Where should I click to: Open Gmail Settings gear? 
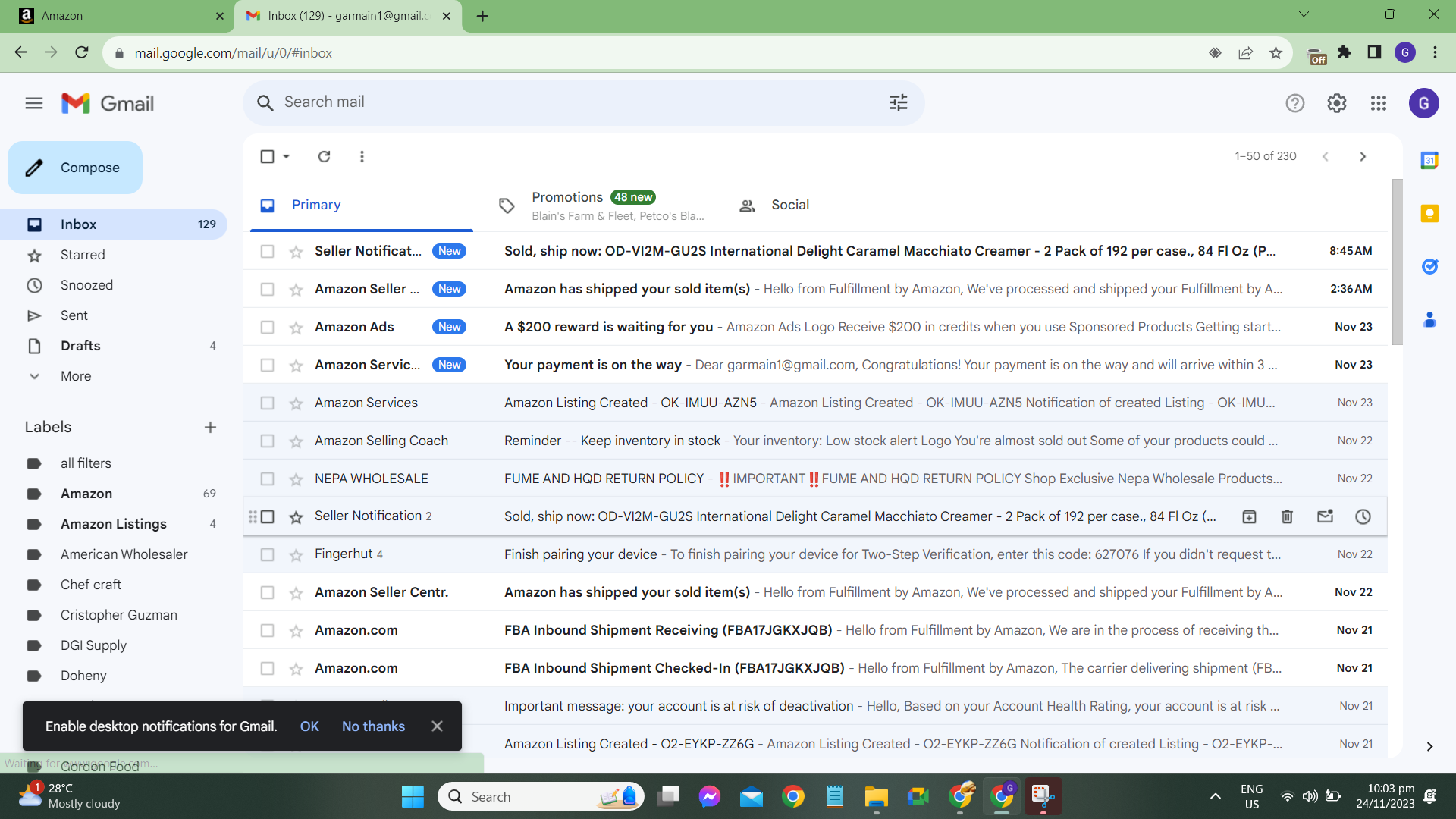click(x=1337, y=103)
